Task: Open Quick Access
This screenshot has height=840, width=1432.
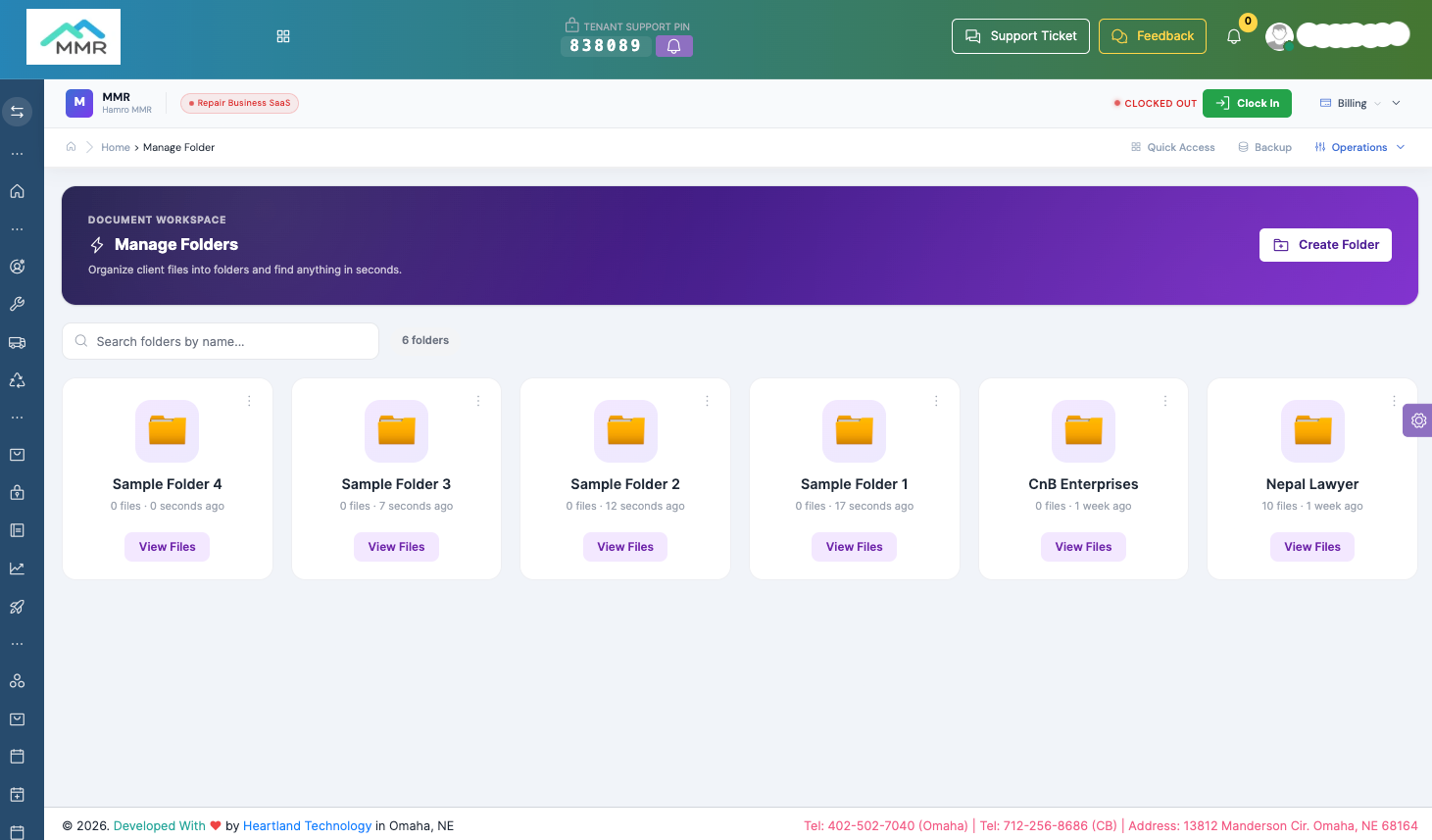Action: 1172,147
